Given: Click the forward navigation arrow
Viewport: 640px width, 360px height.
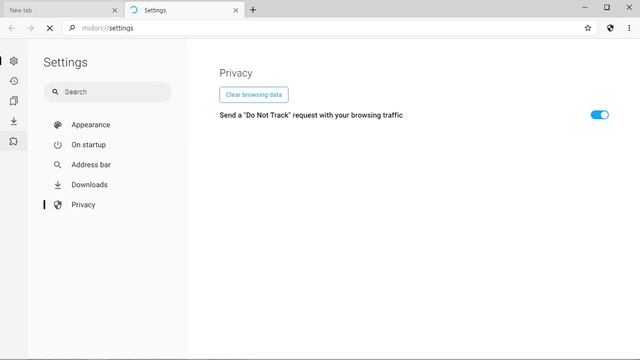Looking at the screenshot, I should (30, 28).
